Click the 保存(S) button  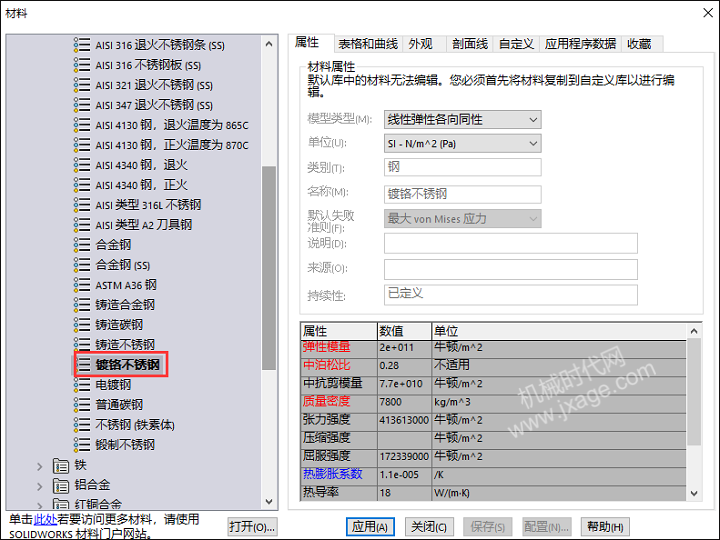(487, 526)
